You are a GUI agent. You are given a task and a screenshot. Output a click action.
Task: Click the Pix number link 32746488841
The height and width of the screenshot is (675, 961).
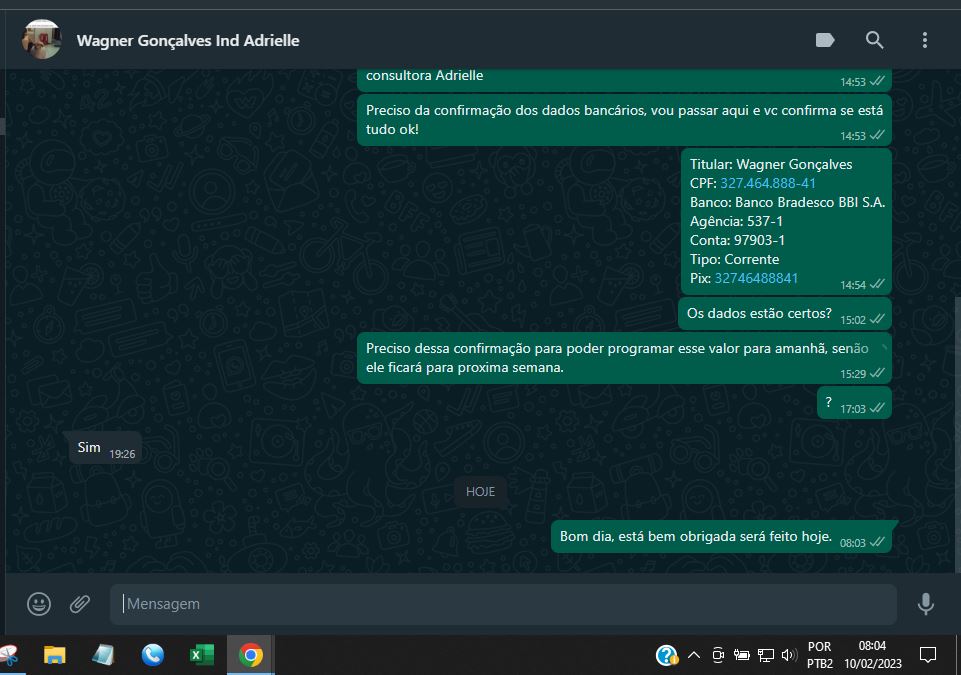[756, 278]
